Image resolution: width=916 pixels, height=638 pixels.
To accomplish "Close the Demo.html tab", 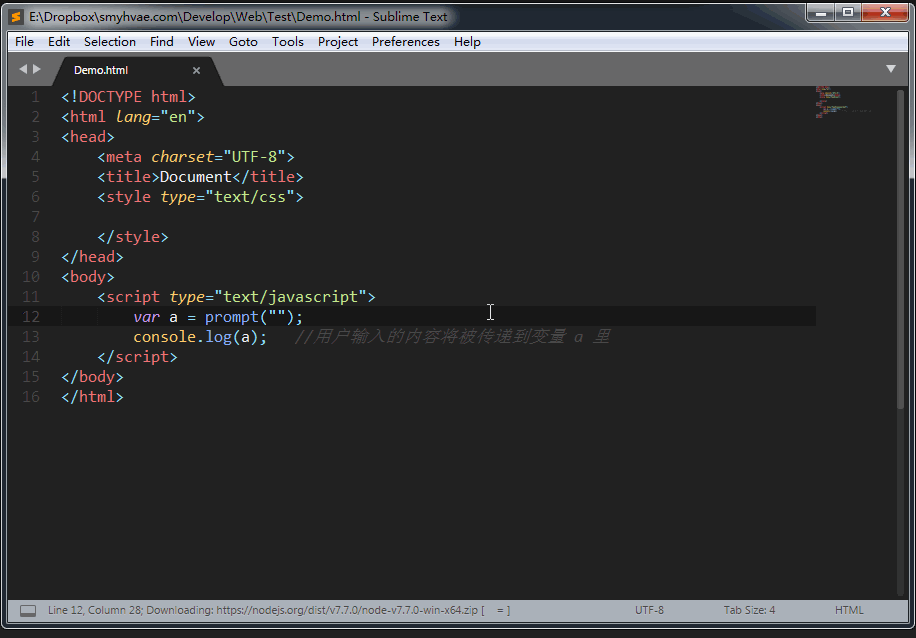I will pyautogui.click(x=196, y=70).
